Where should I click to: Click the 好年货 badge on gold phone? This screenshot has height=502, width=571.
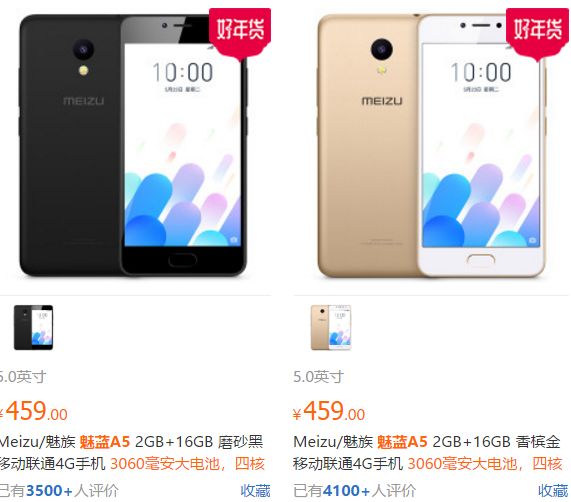coord(537,33)
